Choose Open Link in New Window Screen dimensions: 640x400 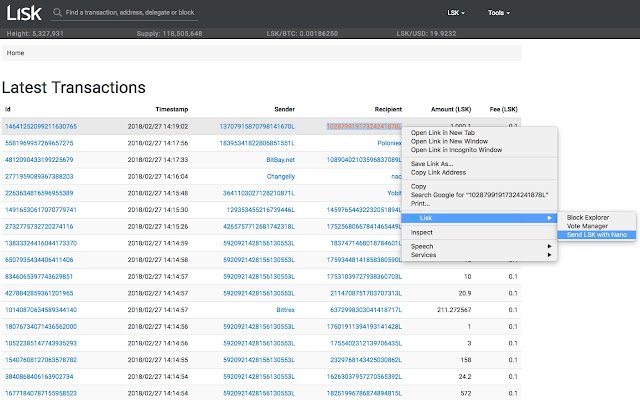point(449,141)
